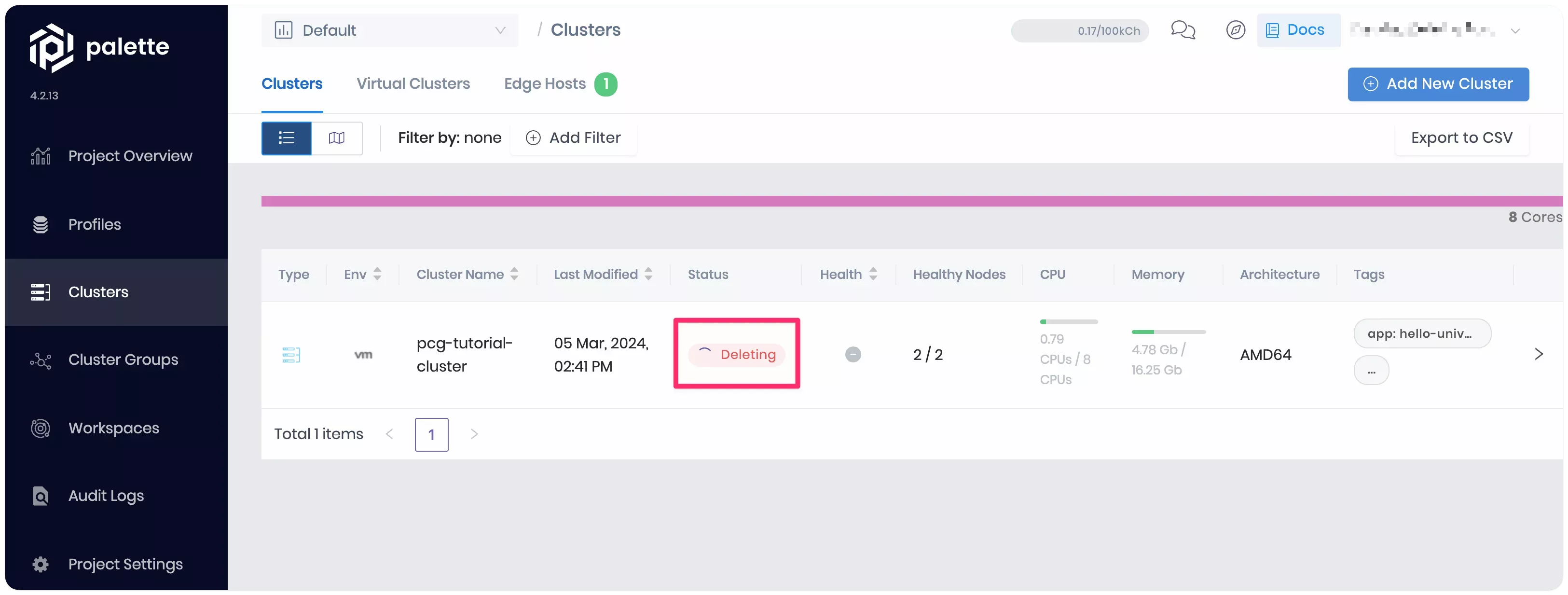The image size is (1568, 595).
Task: Click Export to CSV link
Action: (x=1462, y=138)
